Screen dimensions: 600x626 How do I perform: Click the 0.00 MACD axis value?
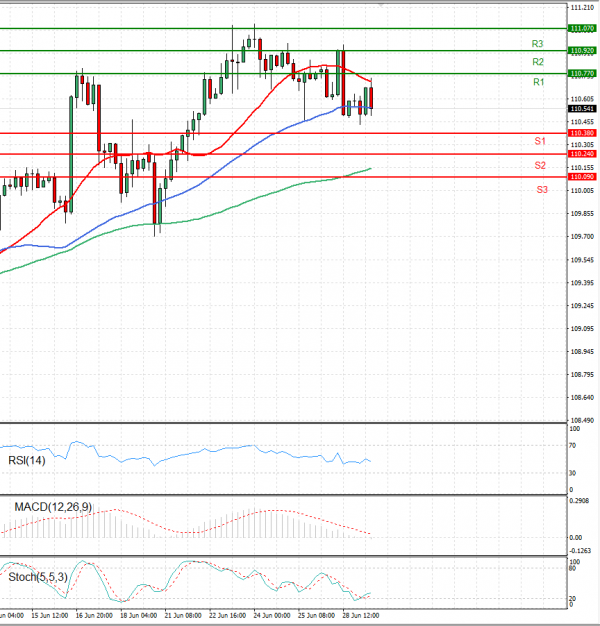(576, 538)
